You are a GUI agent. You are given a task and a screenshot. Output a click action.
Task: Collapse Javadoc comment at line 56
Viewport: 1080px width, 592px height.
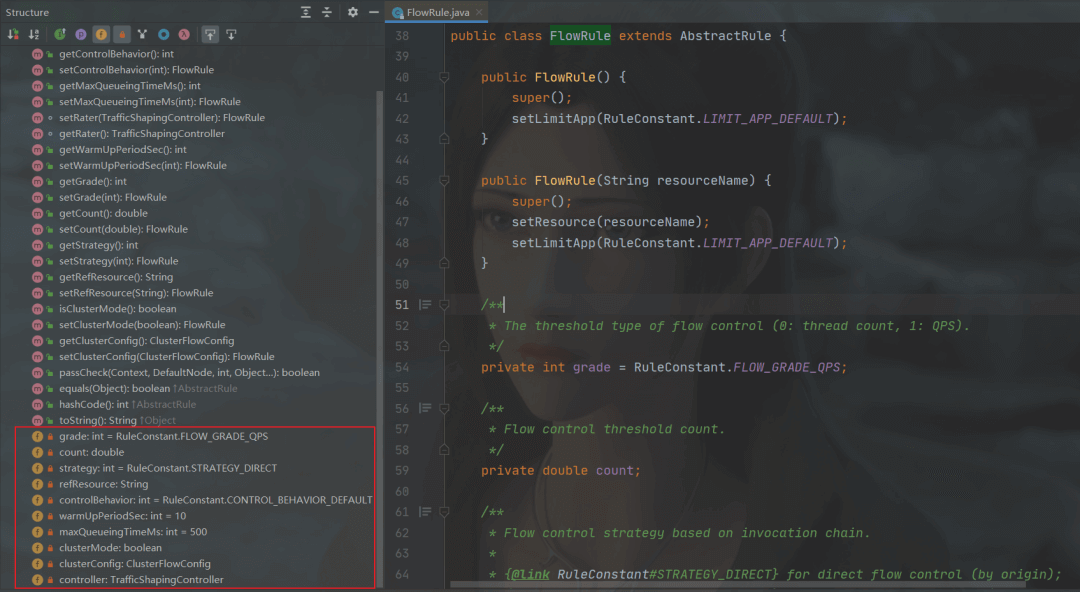444,409
